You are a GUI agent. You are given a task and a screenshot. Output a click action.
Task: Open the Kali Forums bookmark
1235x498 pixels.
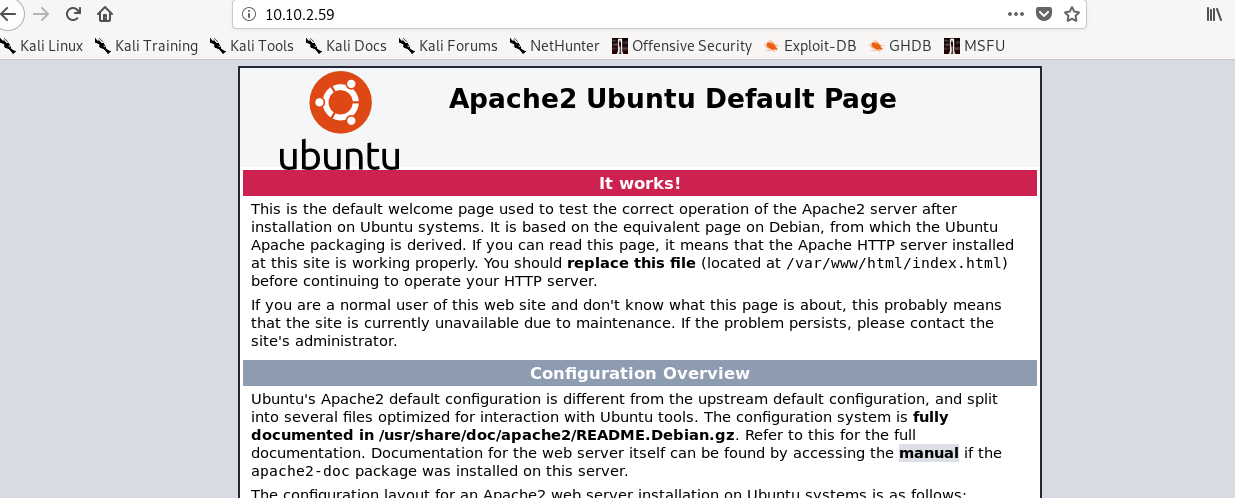pyautogui.click(x=448, y=46)
